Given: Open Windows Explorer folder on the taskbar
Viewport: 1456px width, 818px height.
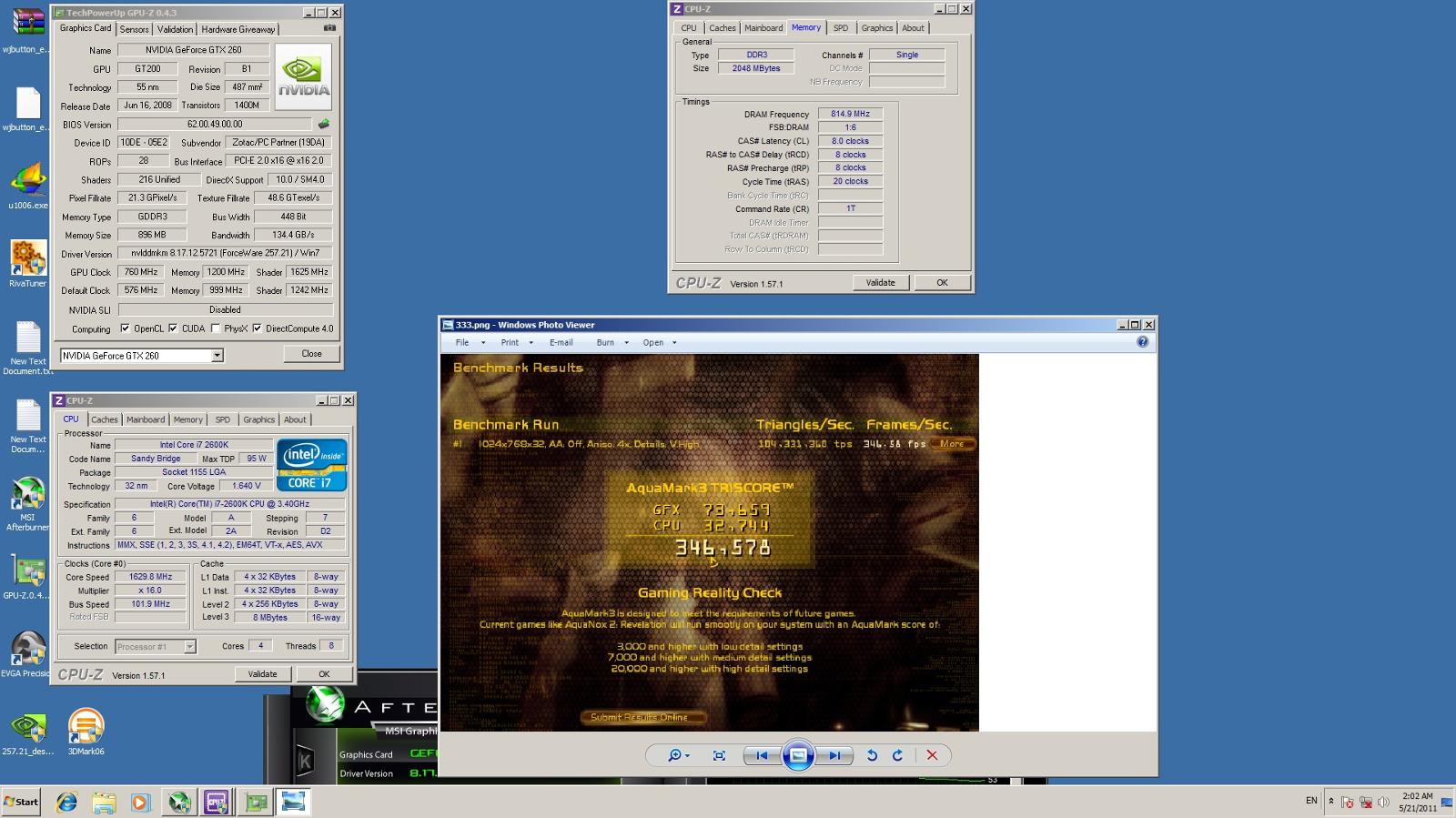Looking at the screenshot, I should pyautogui.click(x=103, y=802).
